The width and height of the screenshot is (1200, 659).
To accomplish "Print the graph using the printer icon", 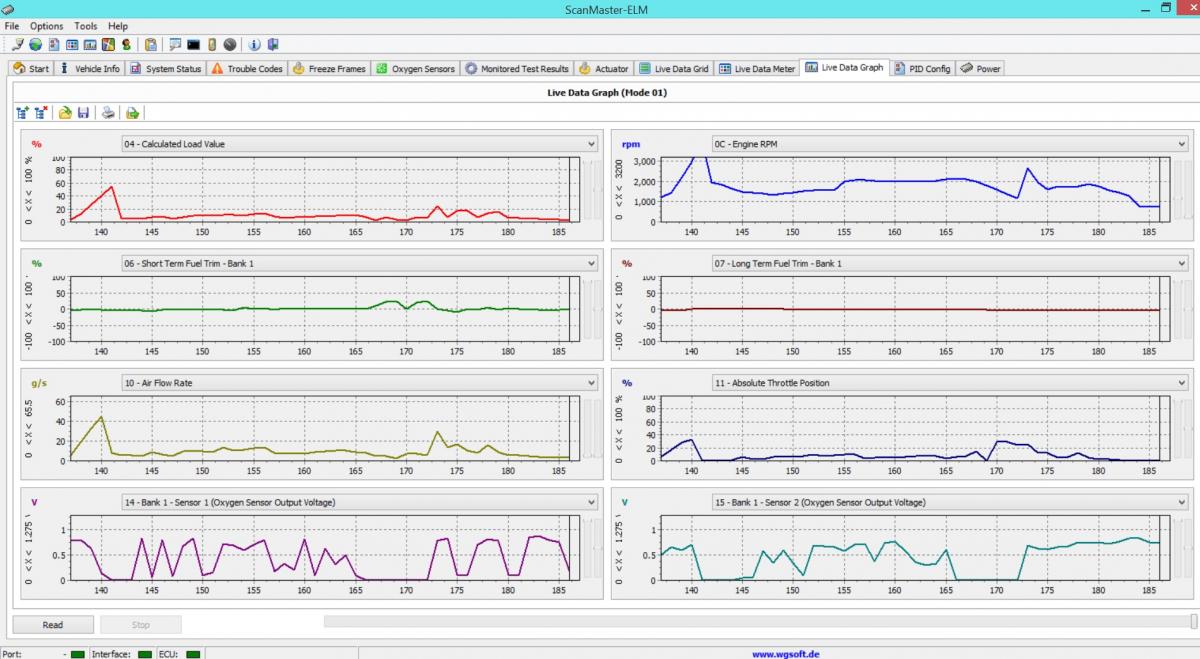I will tap(108, 113).
